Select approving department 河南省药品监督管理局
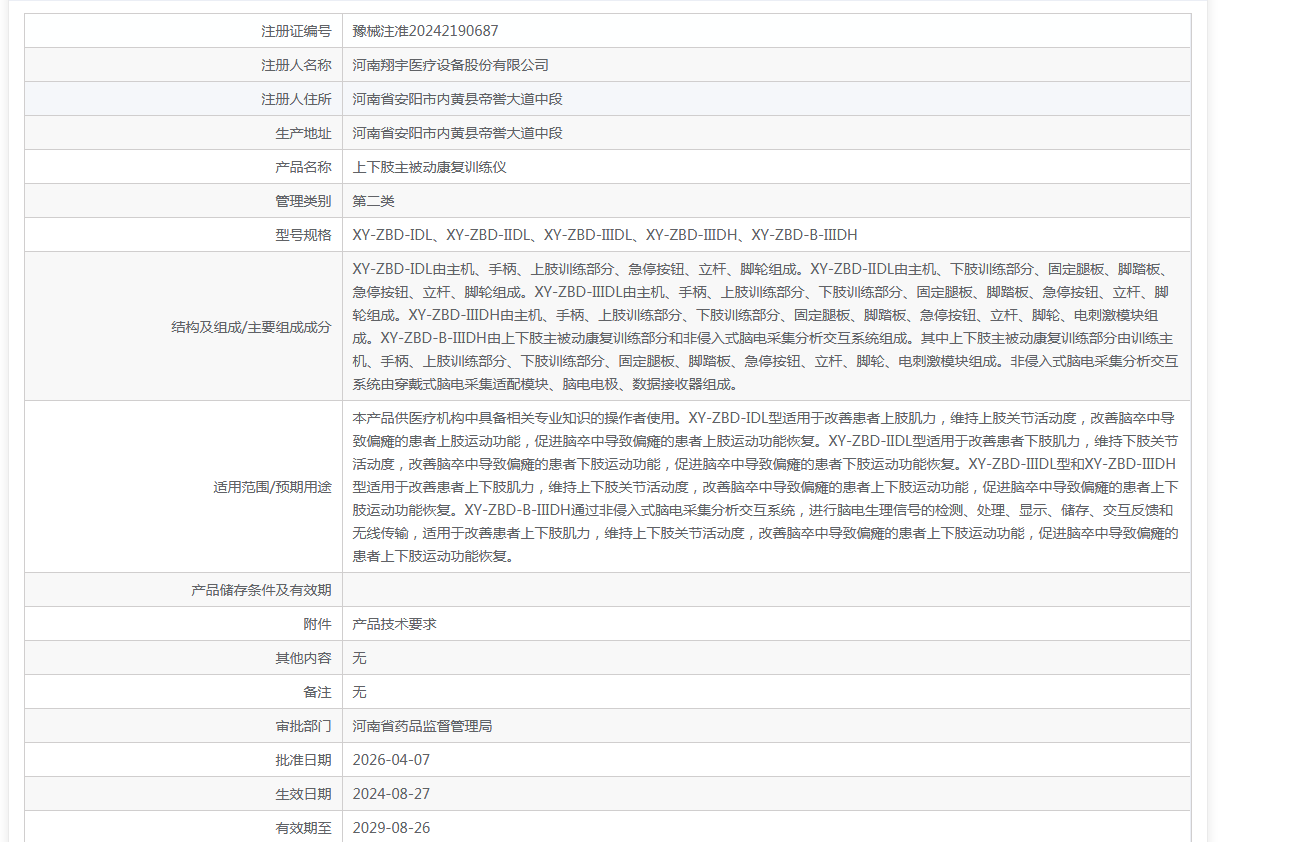The width and height of the screenshot is (1300, 842). point(423,726)
